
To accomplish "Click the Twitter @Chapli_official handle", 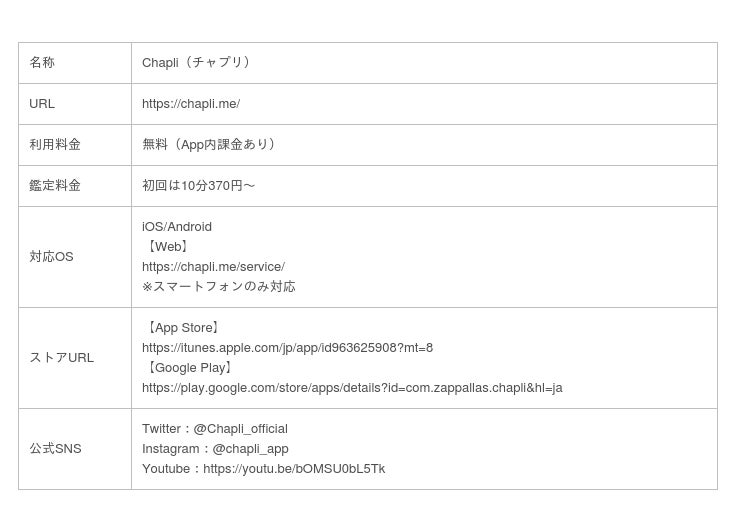I will click(x=240, y=429).
